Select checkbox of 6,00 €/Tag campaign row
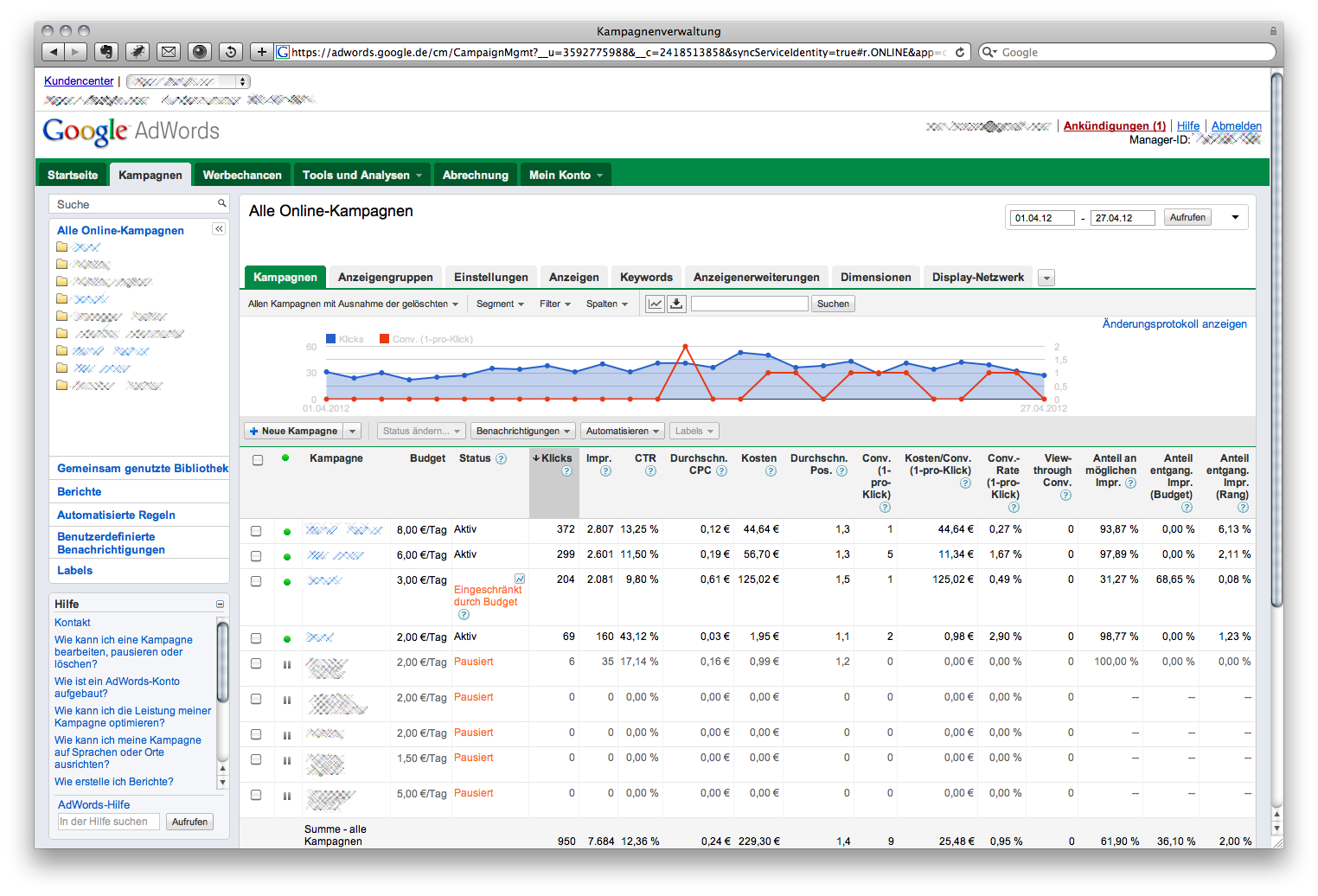 256,556
